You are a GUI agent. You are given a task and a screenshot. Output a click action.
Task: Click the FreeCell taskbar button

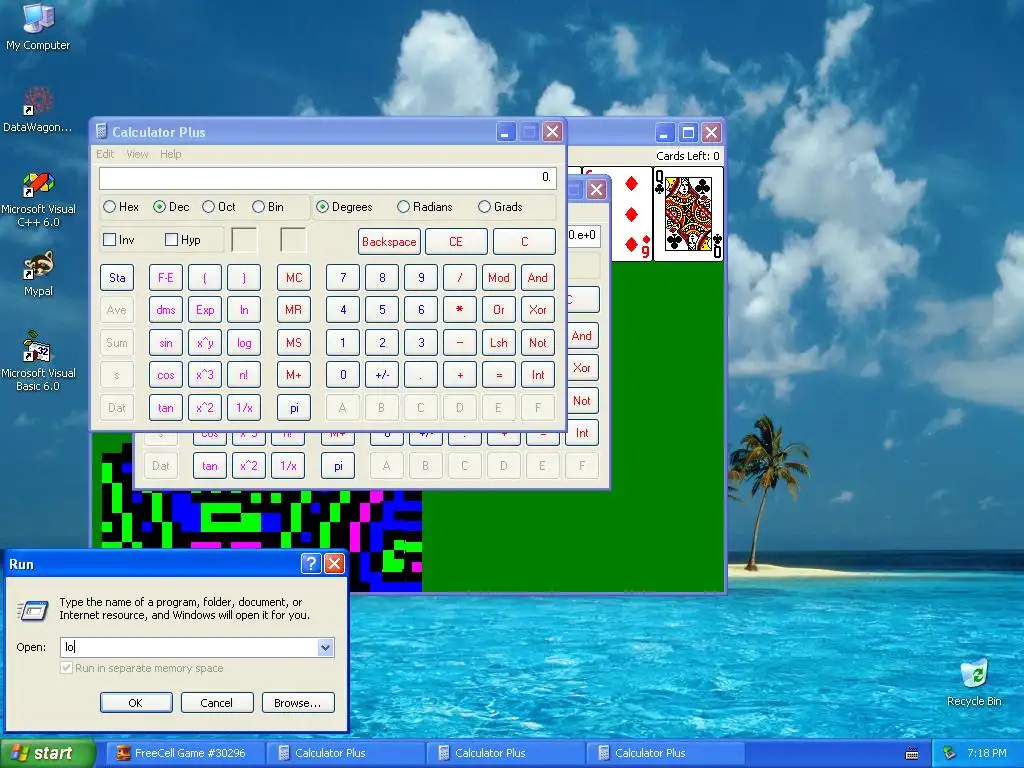tap(186, 753)
